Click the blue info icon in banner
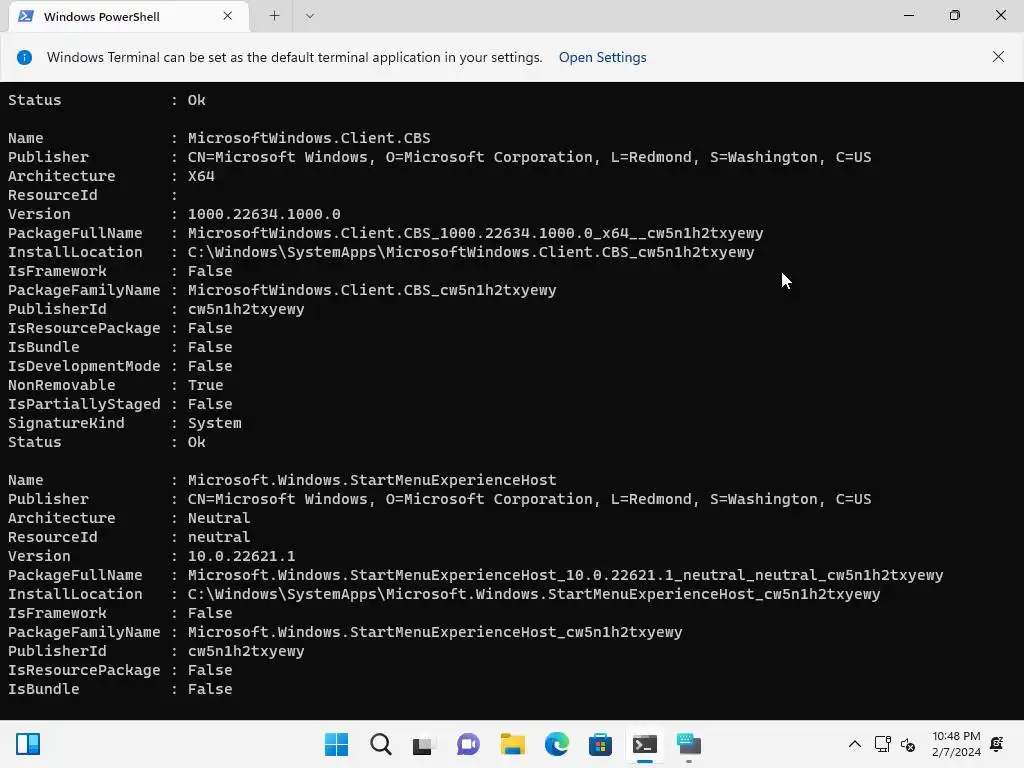 tap(24, 57)
